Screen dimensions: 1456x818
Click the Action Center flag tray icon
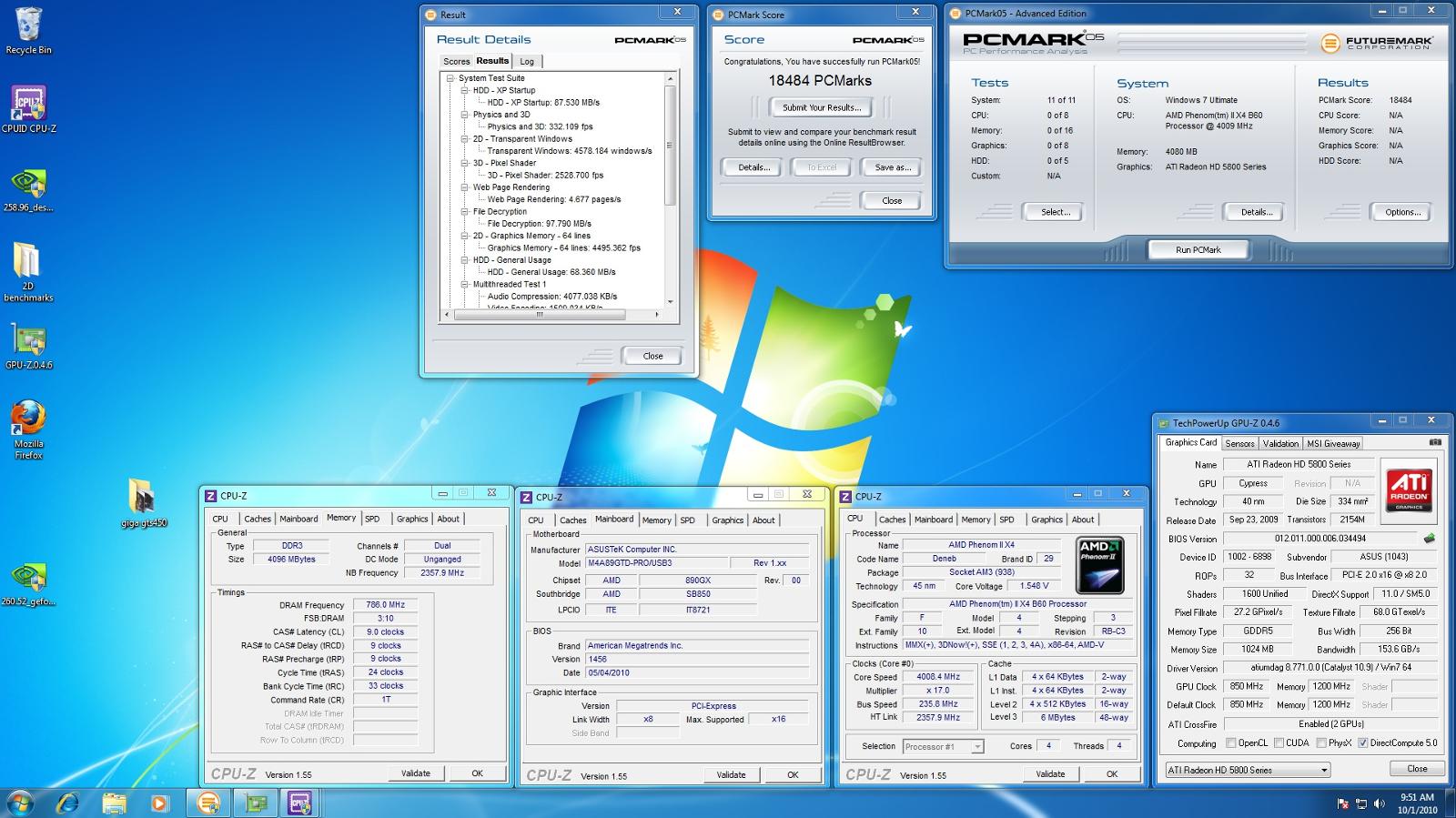1343,803
